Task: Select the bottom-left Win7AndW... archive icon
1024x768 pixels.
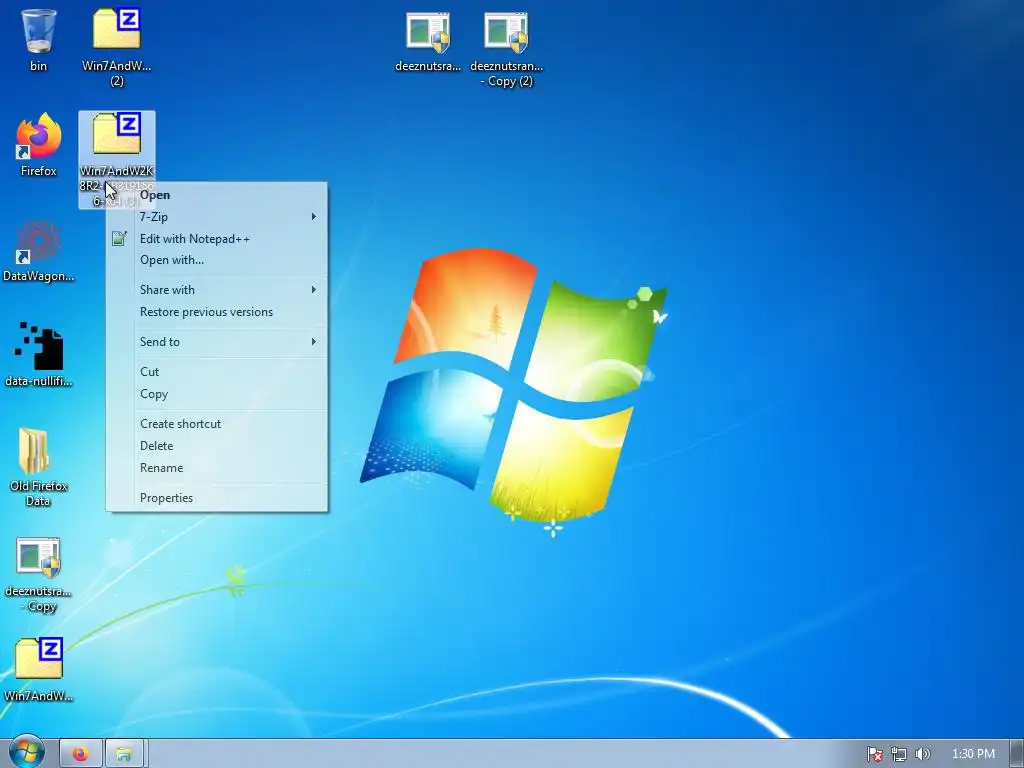Action: point(39,669)
